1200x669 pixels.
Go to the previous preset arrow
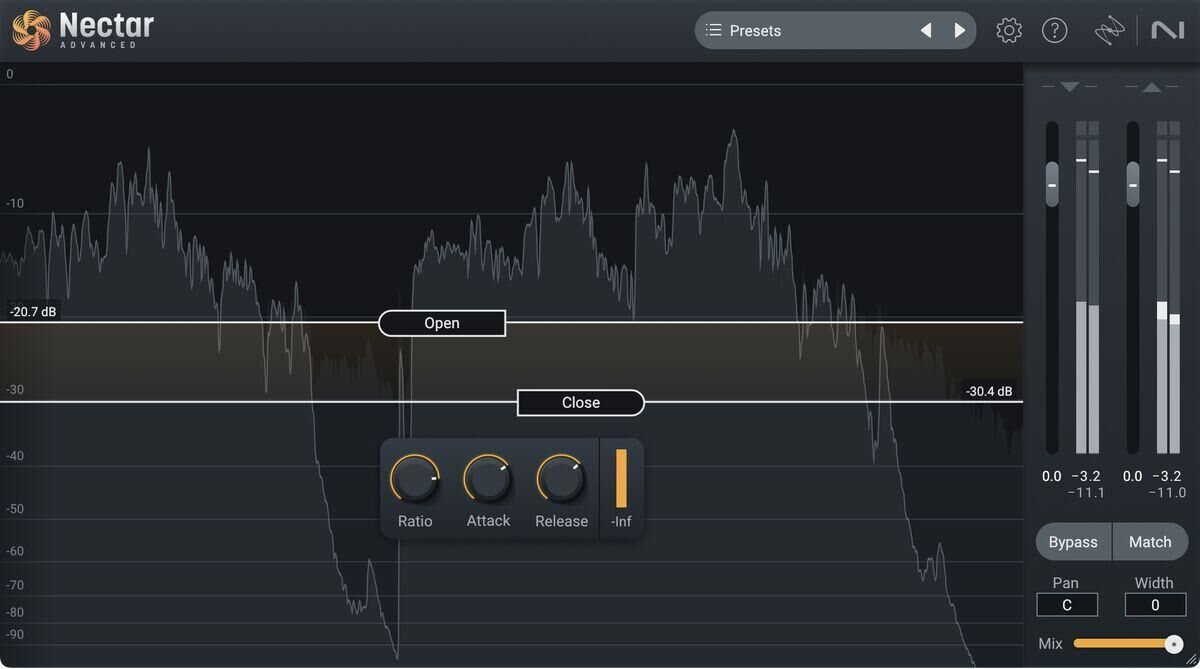(x=926, y=31)
